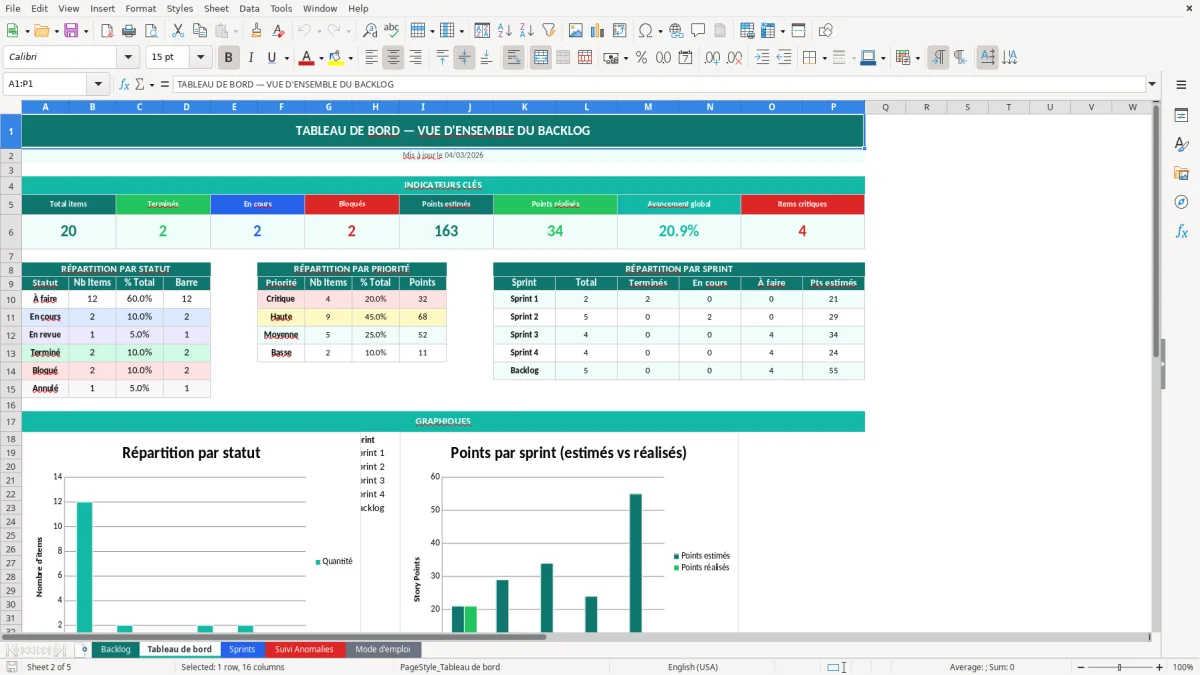Export directly as PDF
The width and height of the screenshot is (1200, 675).
109,31
